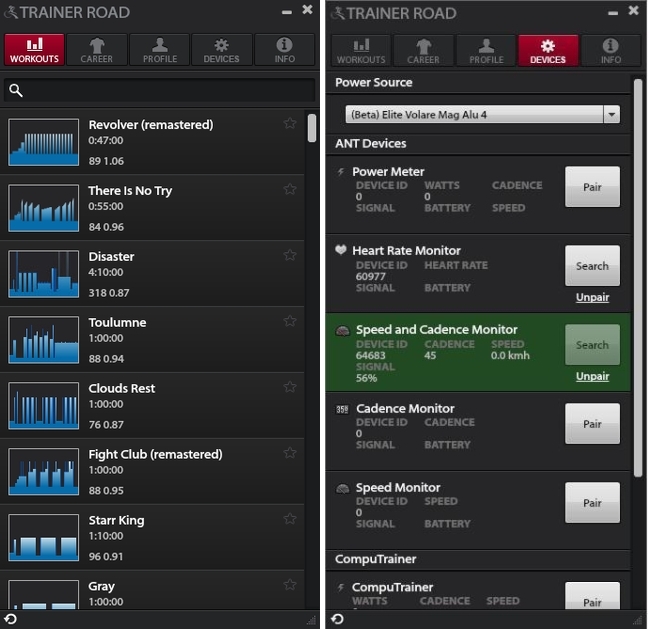
Task: Select the Gray workout title
Action: click(101, 586)
